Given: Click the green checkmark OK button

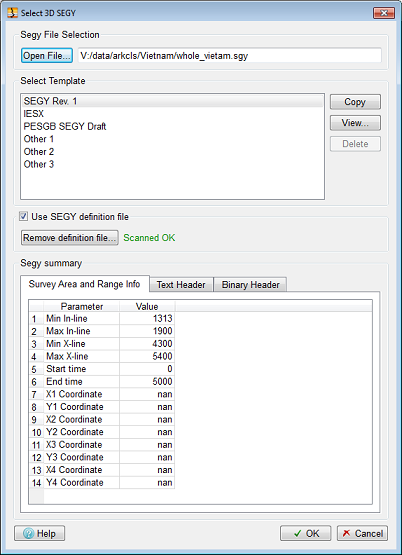Looking at the screenshot, I should click(306, 533).
